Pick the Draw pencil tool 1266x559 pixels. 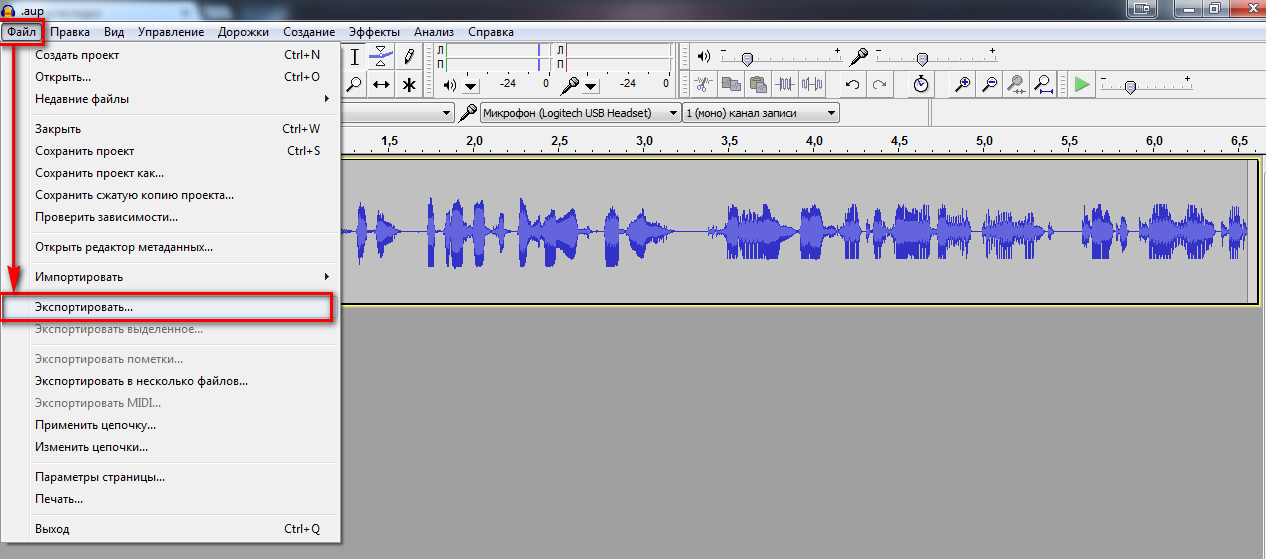click(x=409, y=55)
